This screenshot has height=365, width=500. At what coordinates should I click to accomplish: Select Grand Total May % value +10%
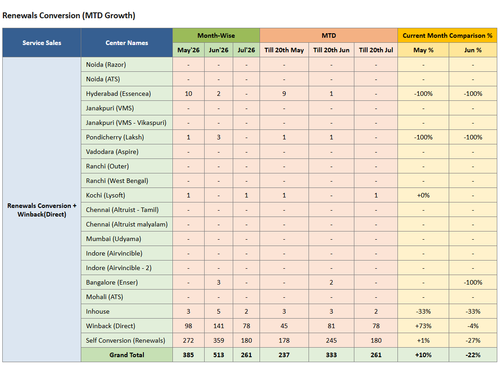click(x=423, y=355)
